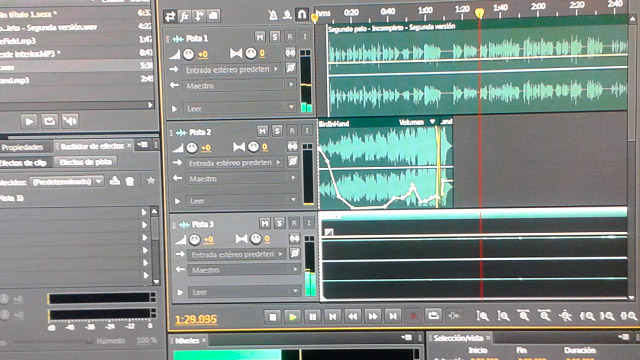
Task: Toggle the metronome icon
Action: (x=273, y=15)
